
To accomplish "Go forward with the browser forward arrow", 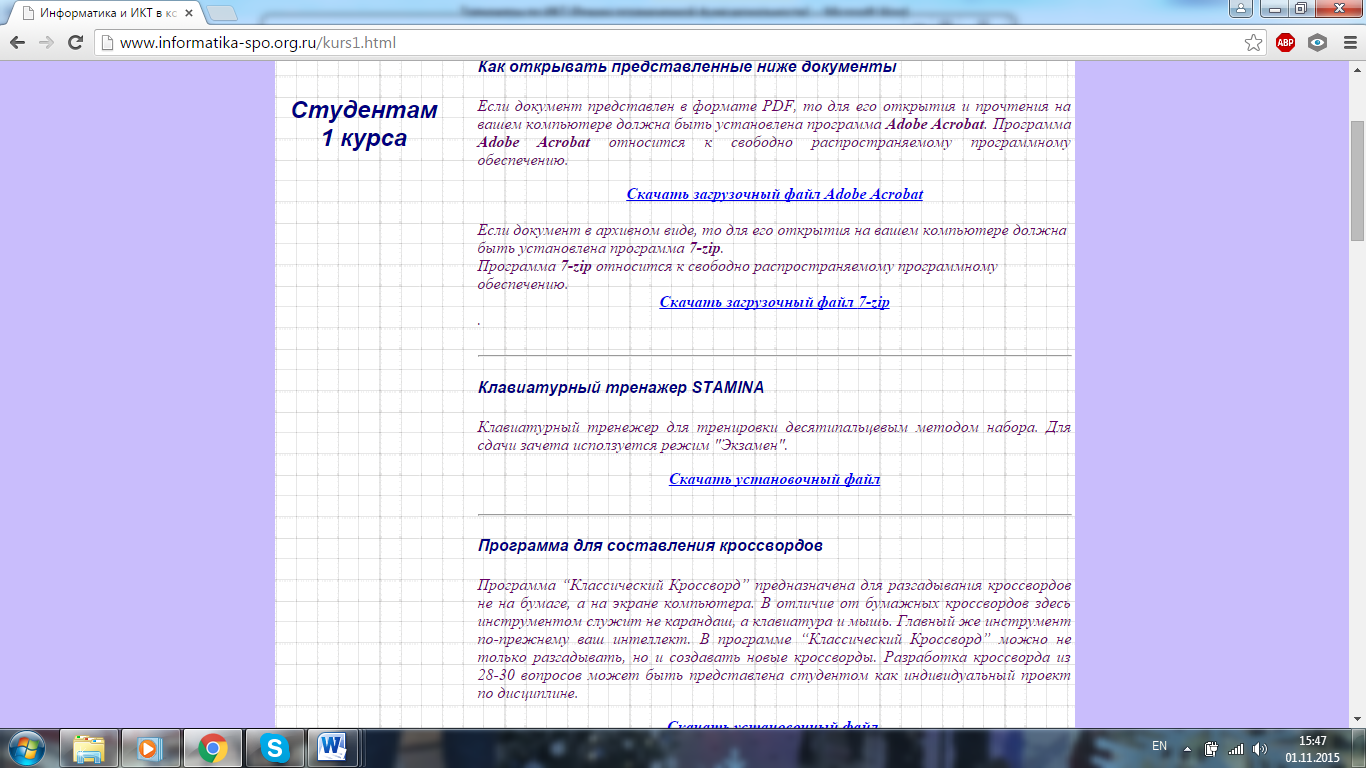I will pos(46,43).
